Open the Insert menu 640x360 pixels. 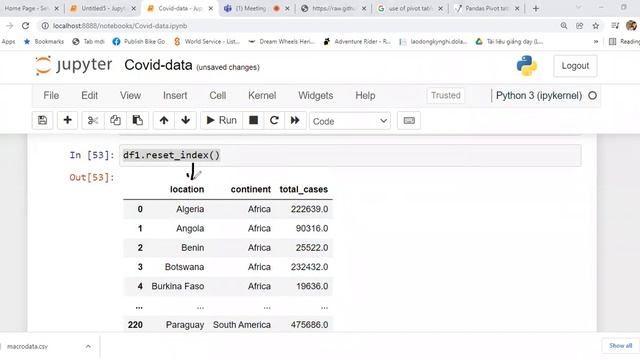click(x=175, y=96)
